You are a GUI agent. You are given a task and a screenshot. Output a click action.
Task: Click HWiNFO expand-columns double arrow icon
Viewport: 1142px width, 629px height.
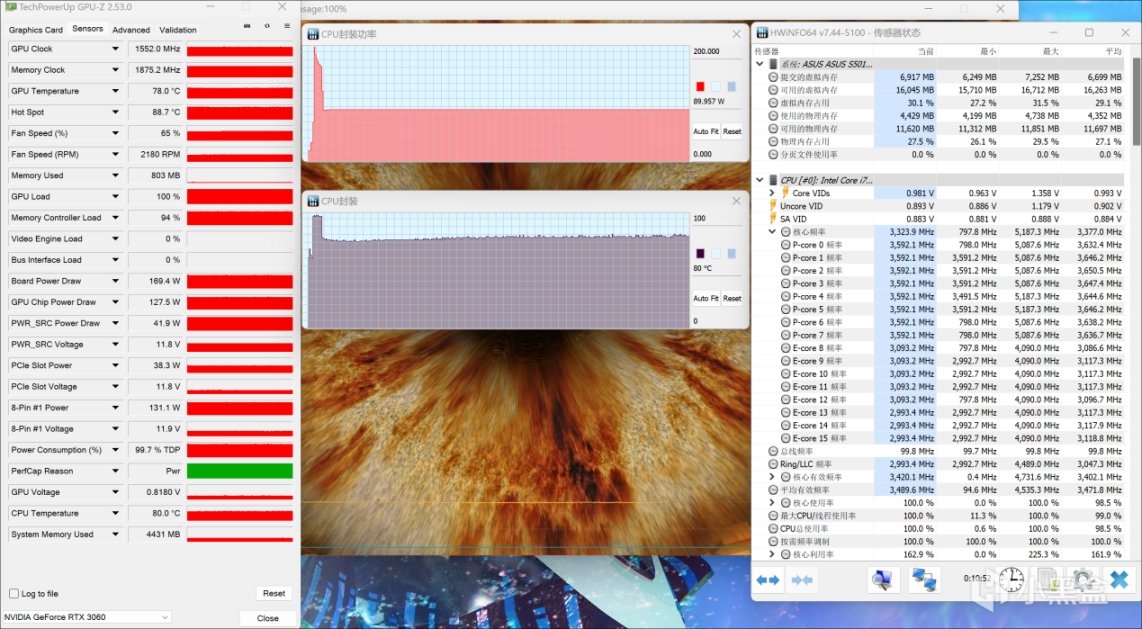tap(768, 580)
